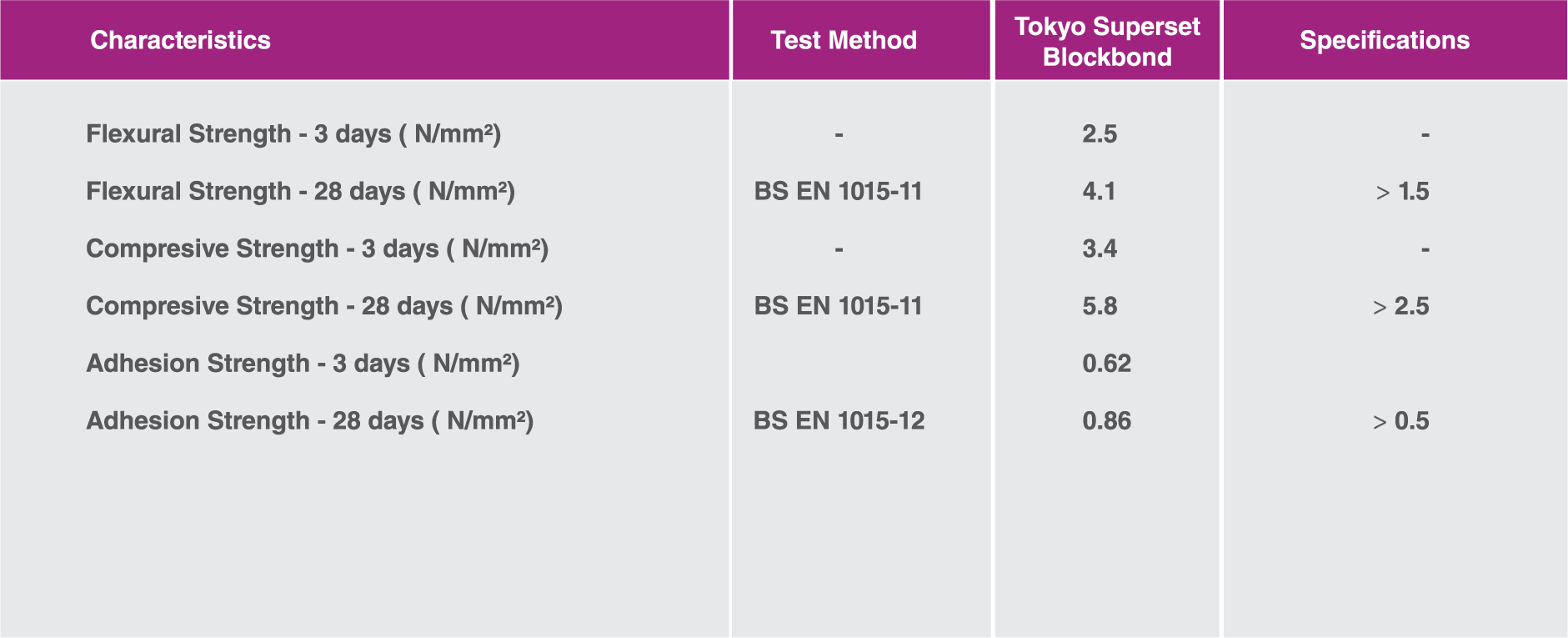
Task: Select the "> 2.5" specification cell
Action: [1400, 306]
